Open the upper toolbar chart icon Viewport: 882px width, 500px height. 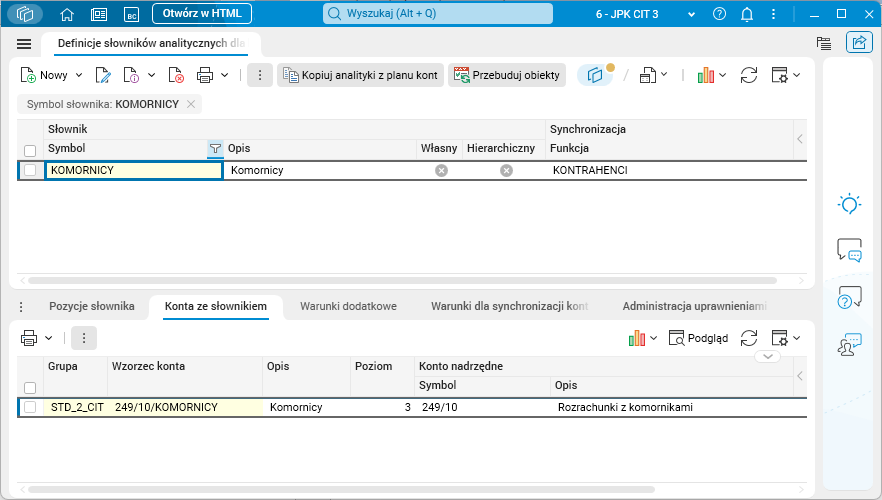pyautogui.click(x=705, y=75)
